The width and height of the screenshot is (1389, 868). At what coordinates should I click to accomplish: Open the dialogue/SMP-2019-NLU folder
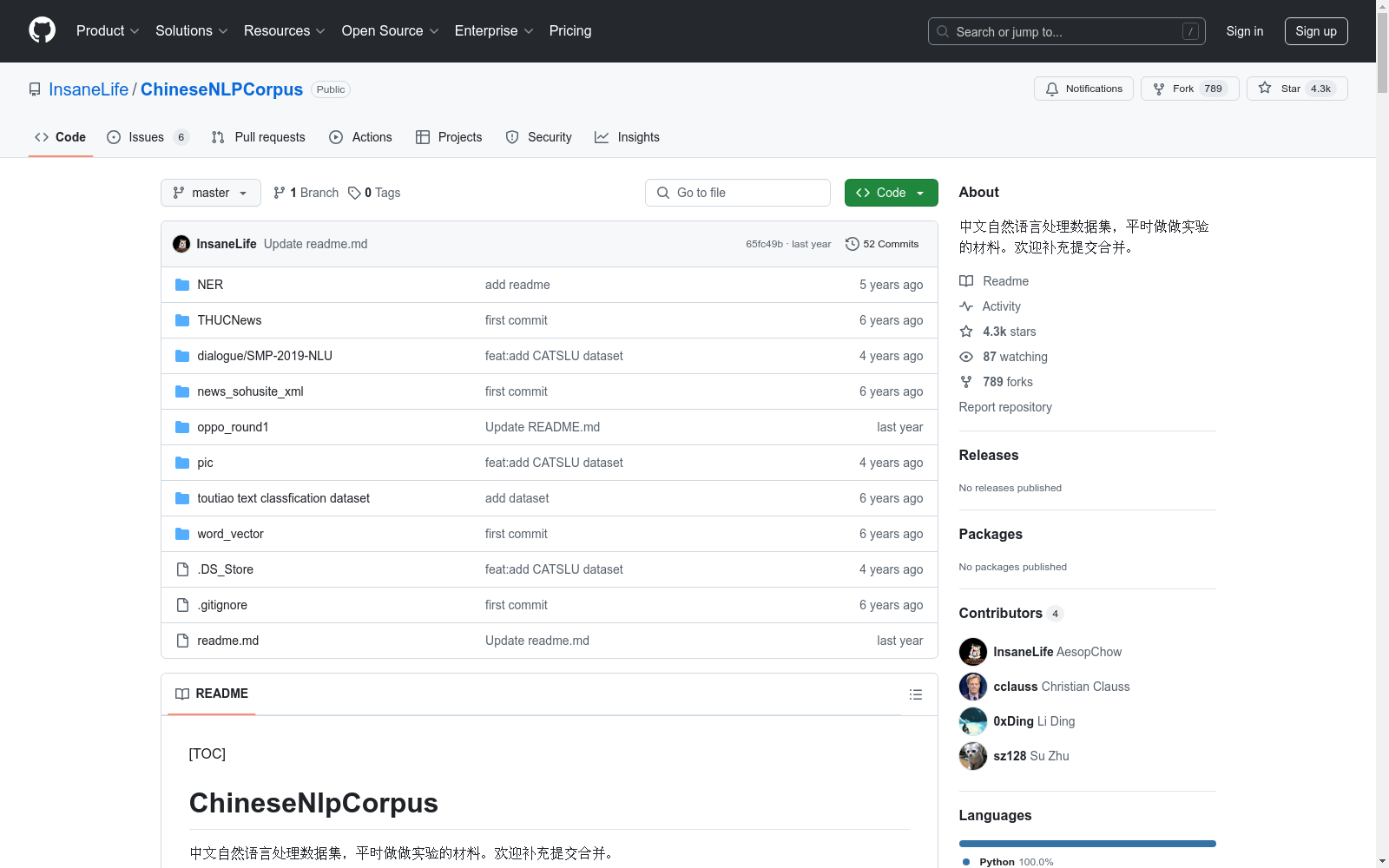pos(265,356)
